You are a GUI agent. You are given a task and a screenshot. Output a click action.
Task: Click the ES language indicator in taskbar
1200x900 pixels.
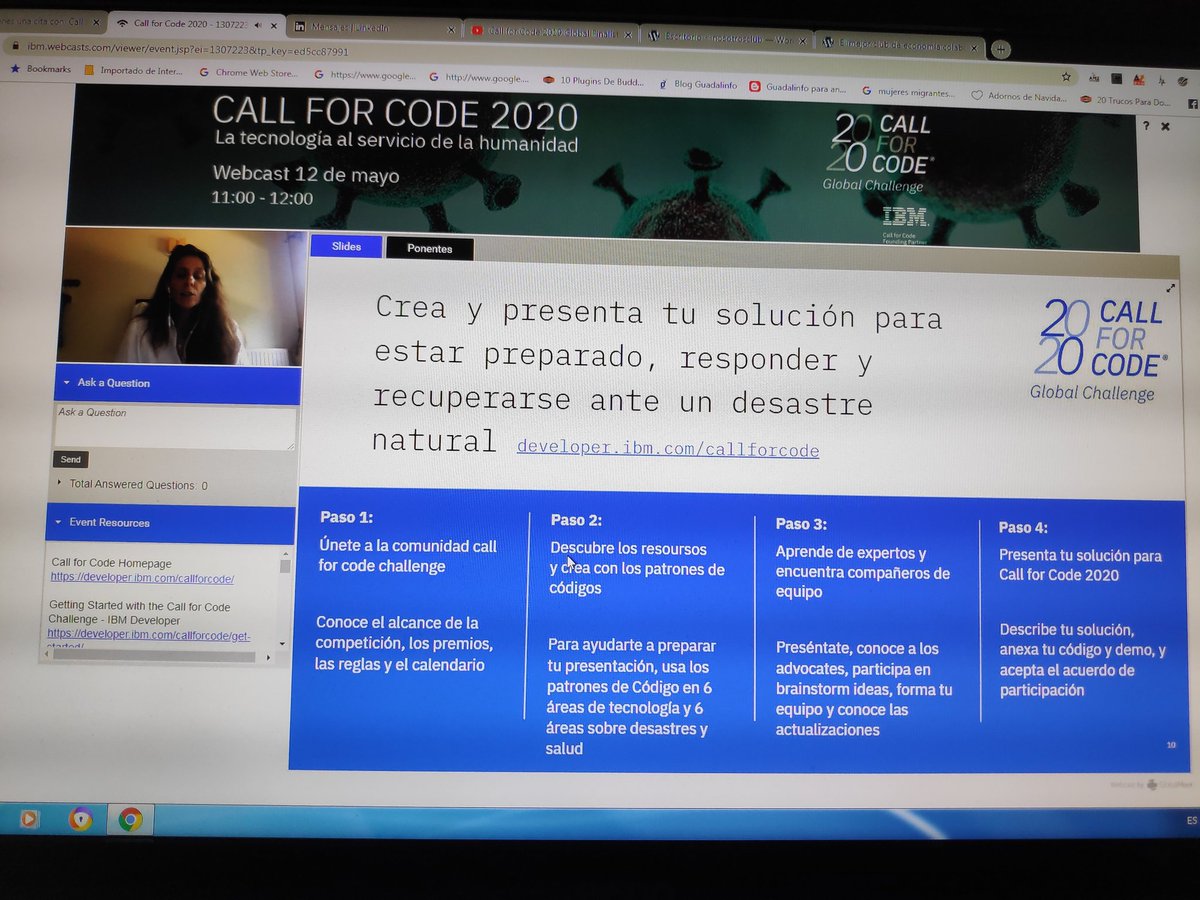(1191, 820)
